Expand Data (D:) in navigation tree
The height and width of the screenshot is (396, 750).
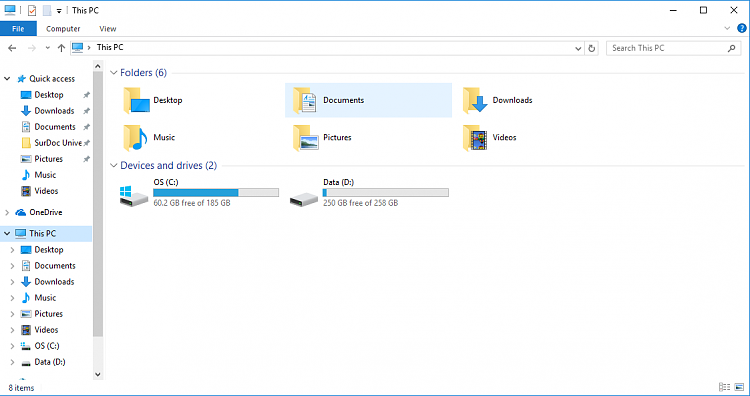coord(12,362)
